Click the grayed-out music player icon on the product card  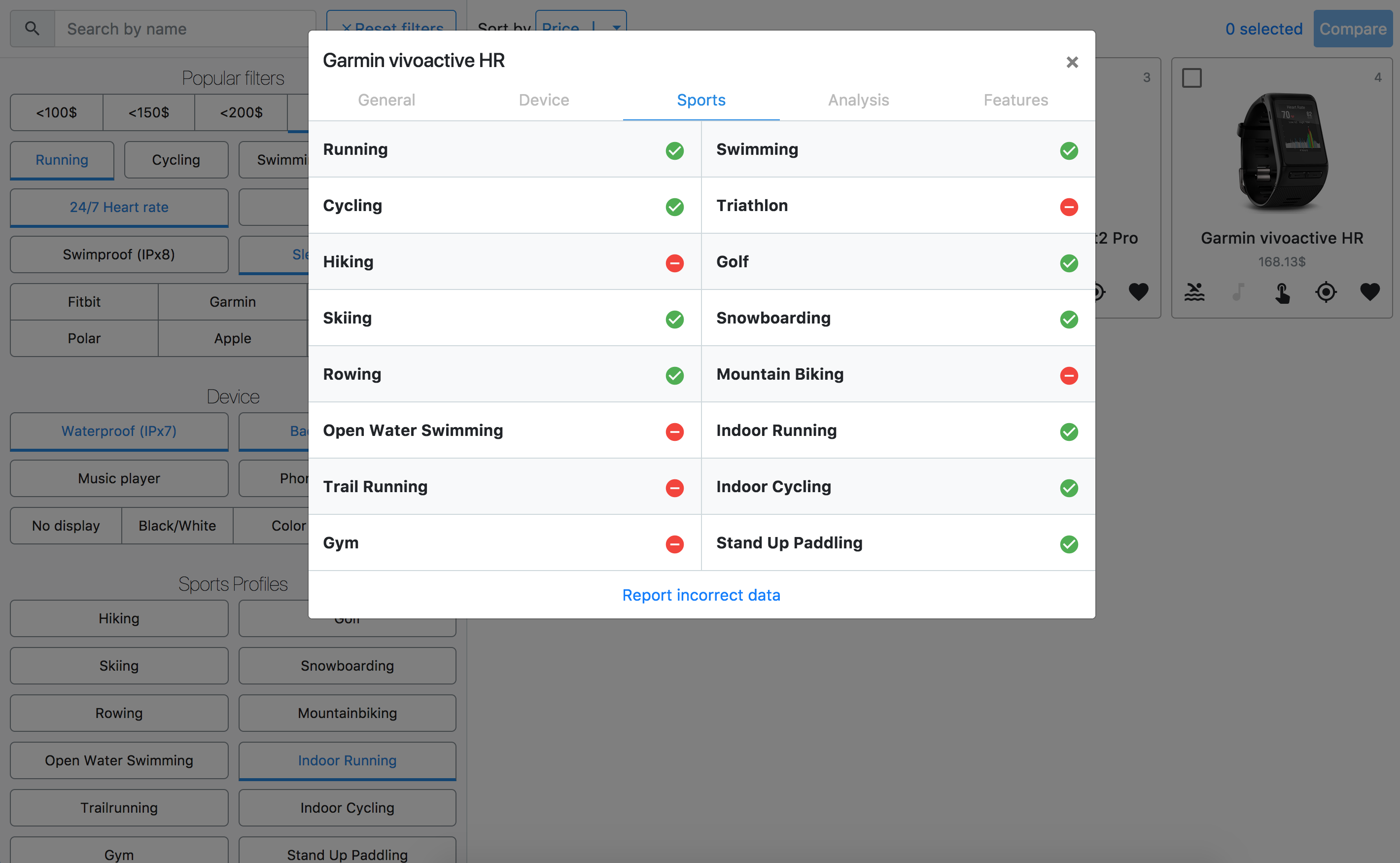click(x=1238, y=292)
